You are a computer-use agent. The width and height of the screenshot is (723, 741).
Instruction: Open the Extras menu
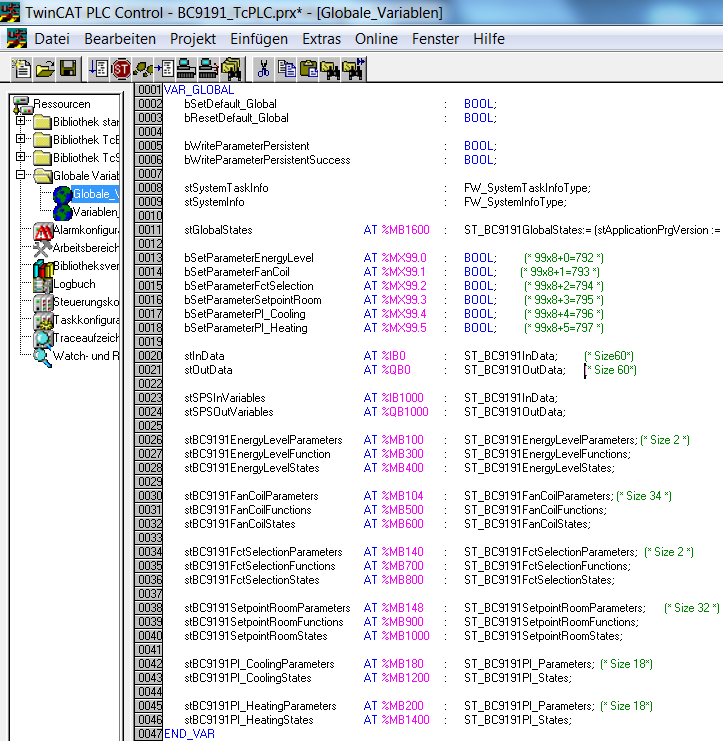tap(321, 39)
